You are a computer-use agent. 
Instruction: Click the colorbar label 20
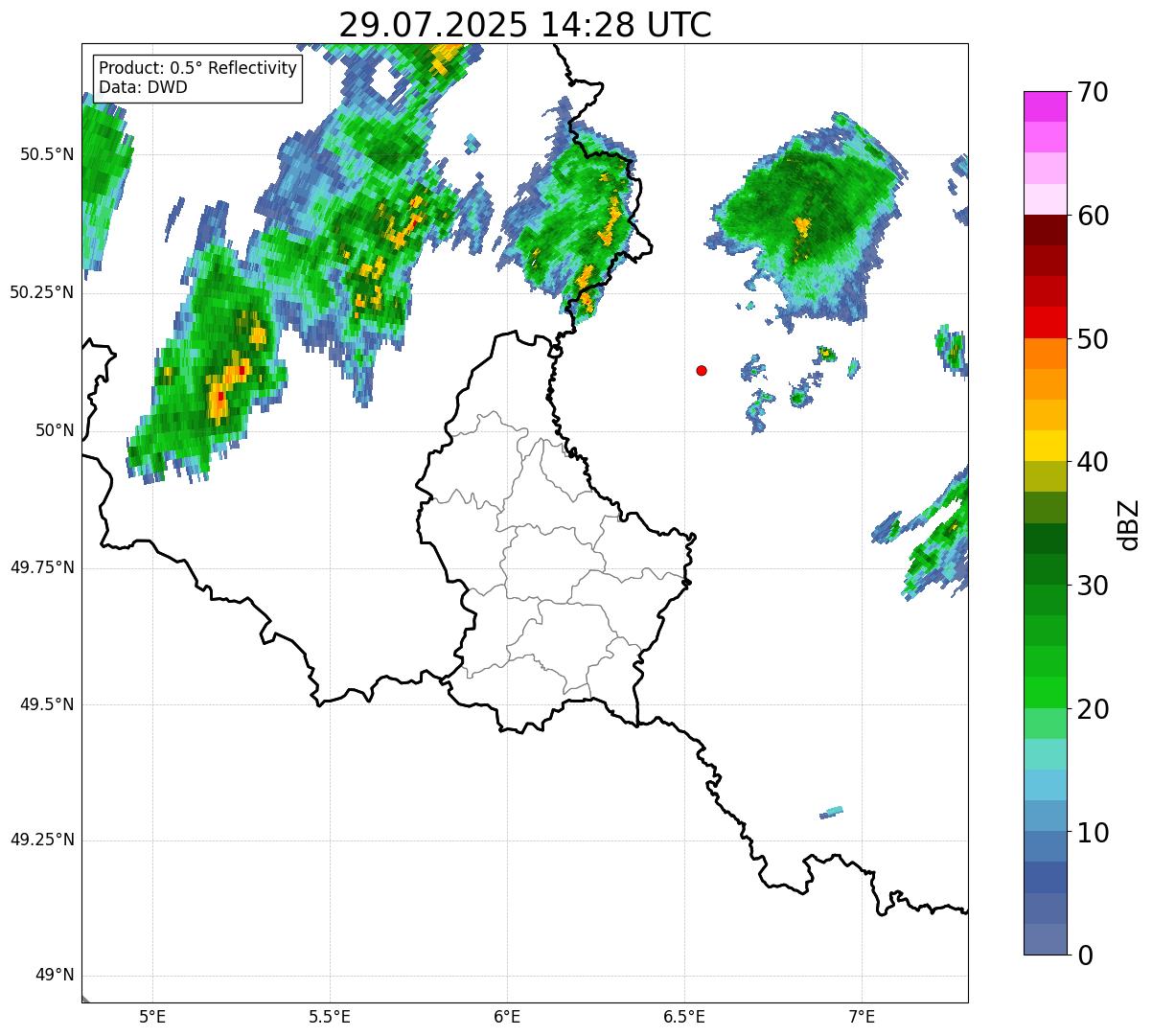click(x=1093, y=709)
